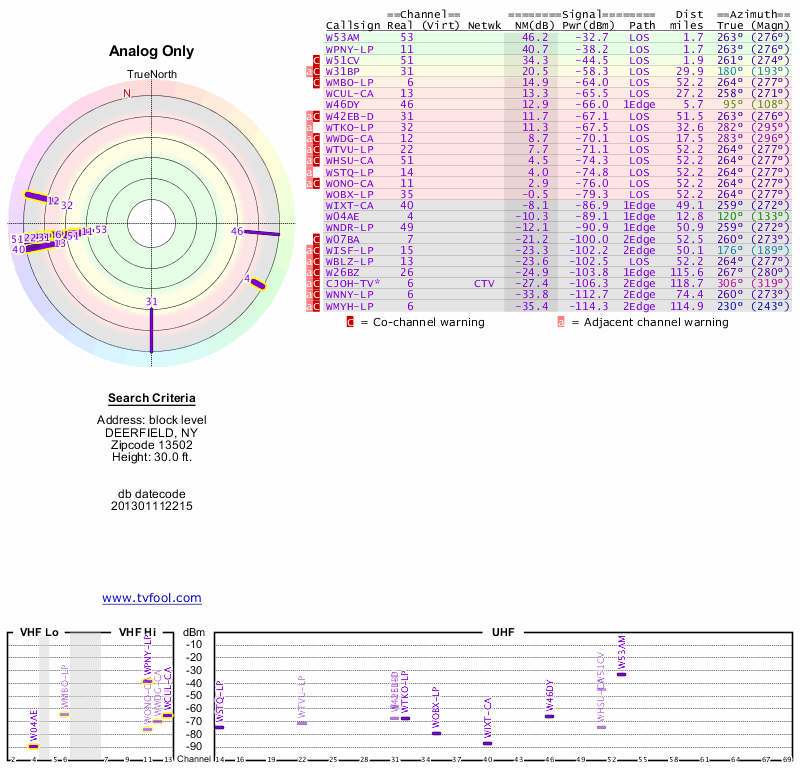800x768 pixels.
Task: Click the co-channel warning icon beside W51CV
Action: (317, 61)
